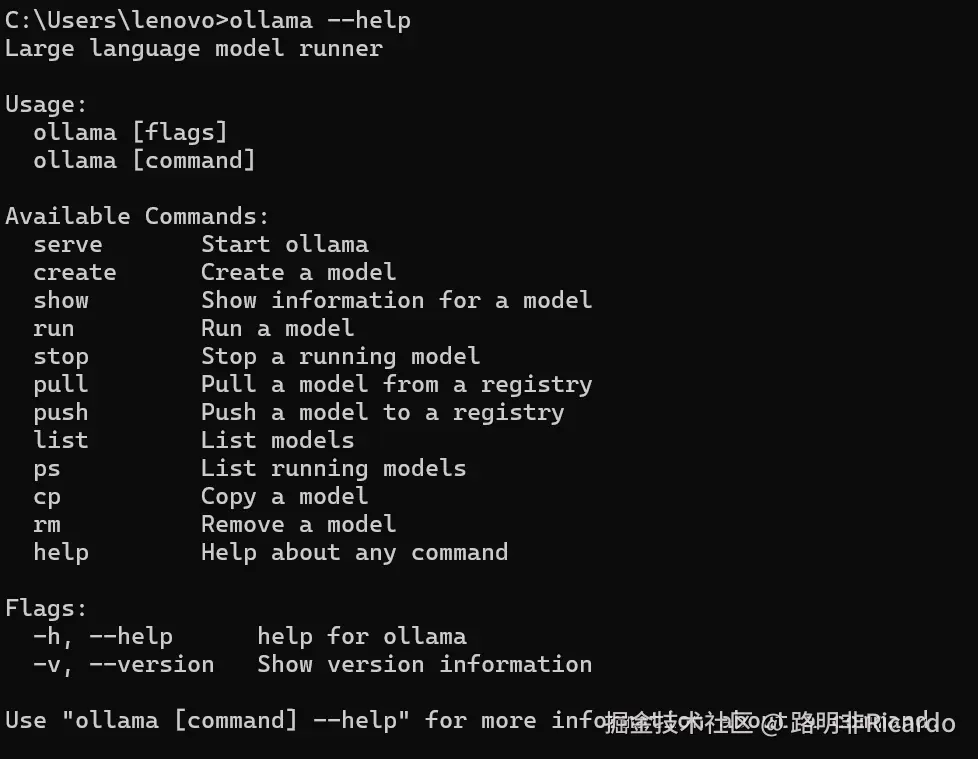Click the 'ps' command entry
The width and height of the screenshot is (978, 759).
(46, 468)
